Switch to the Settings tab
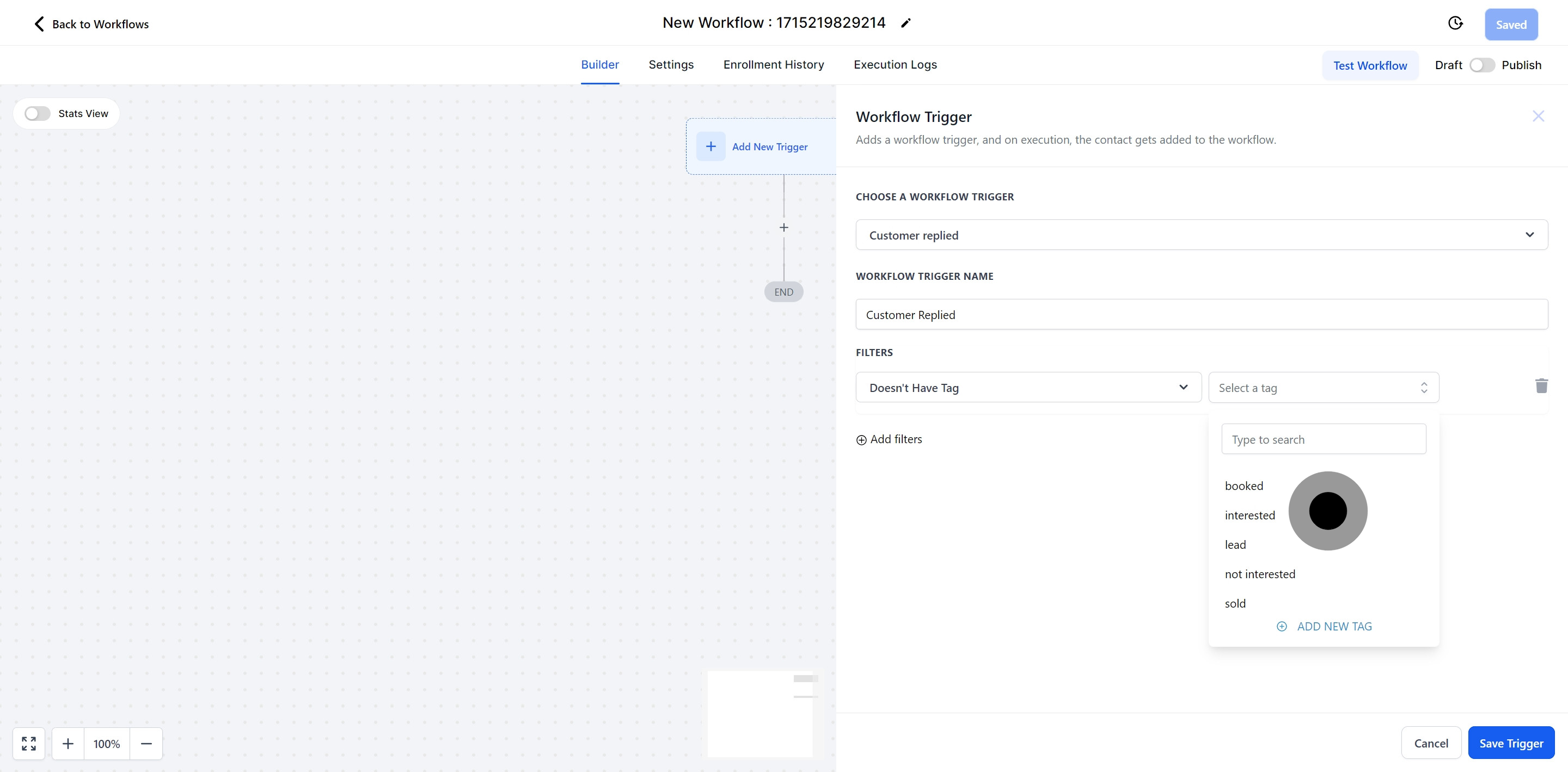The height and width of the screenshot is (772, 1568). [x=671, y=65]
